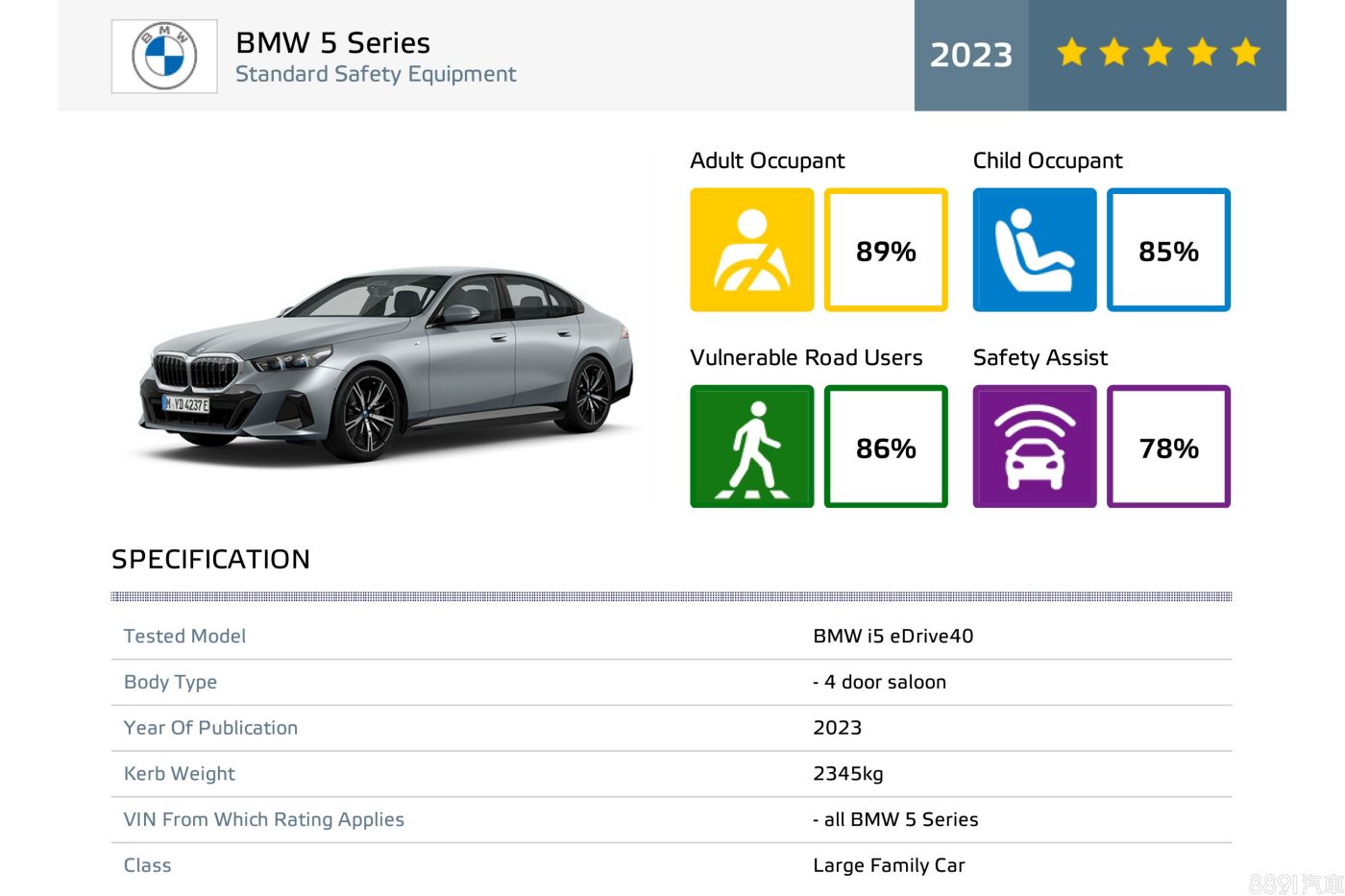Select the 86% Vulnerable Road Users score

pos(886,448)
